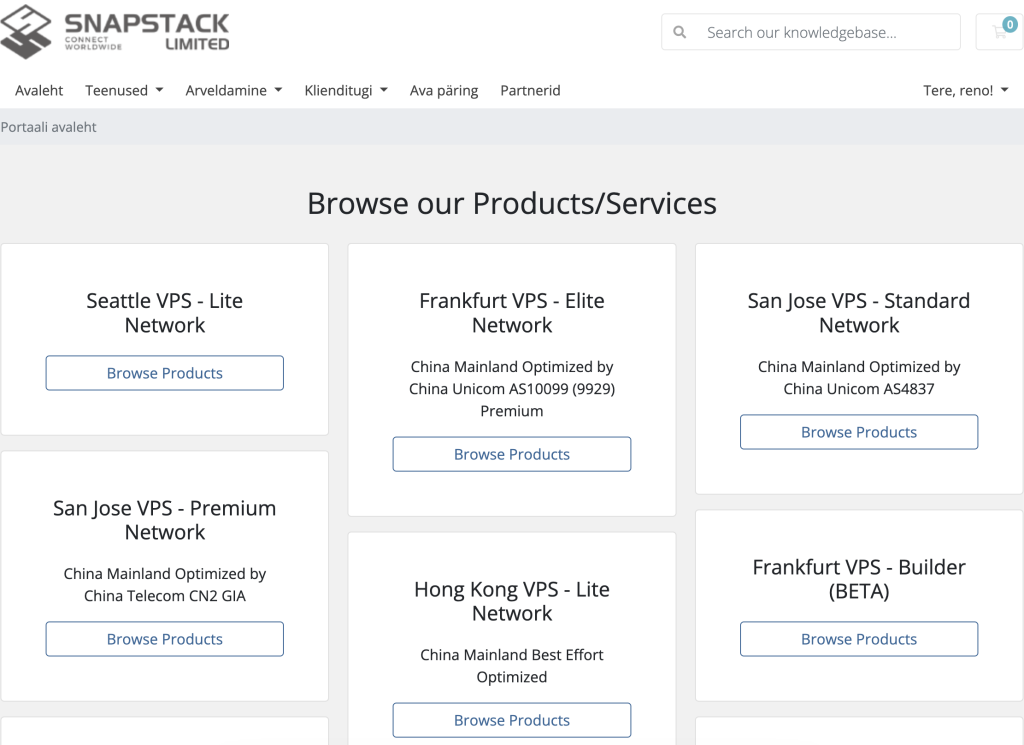Click Frankfurt VPS - Builder (BETA) title
This screenshot has height=745, width=1024.
859,579
